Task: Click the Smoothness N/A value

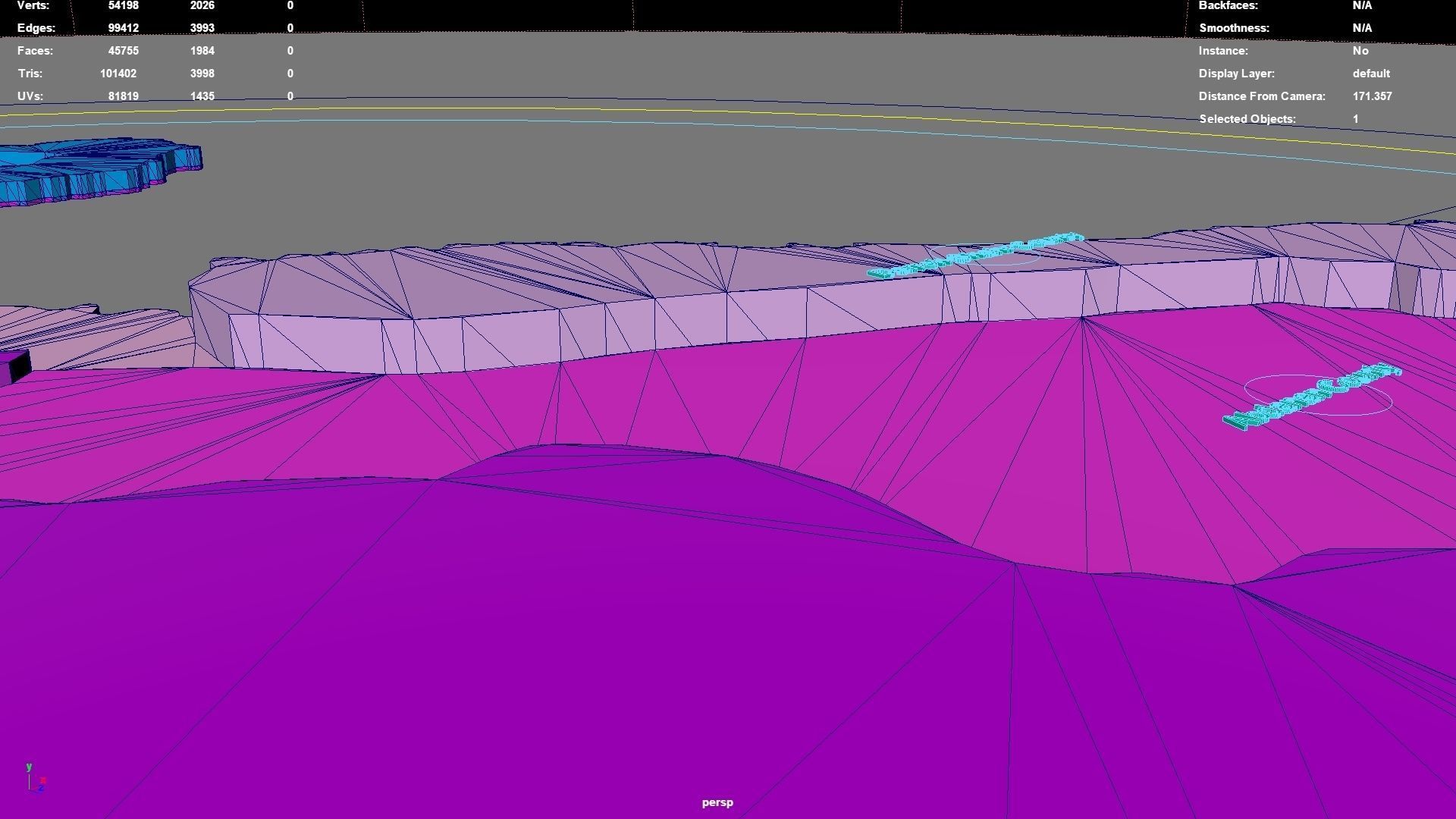Action: 1362,28
